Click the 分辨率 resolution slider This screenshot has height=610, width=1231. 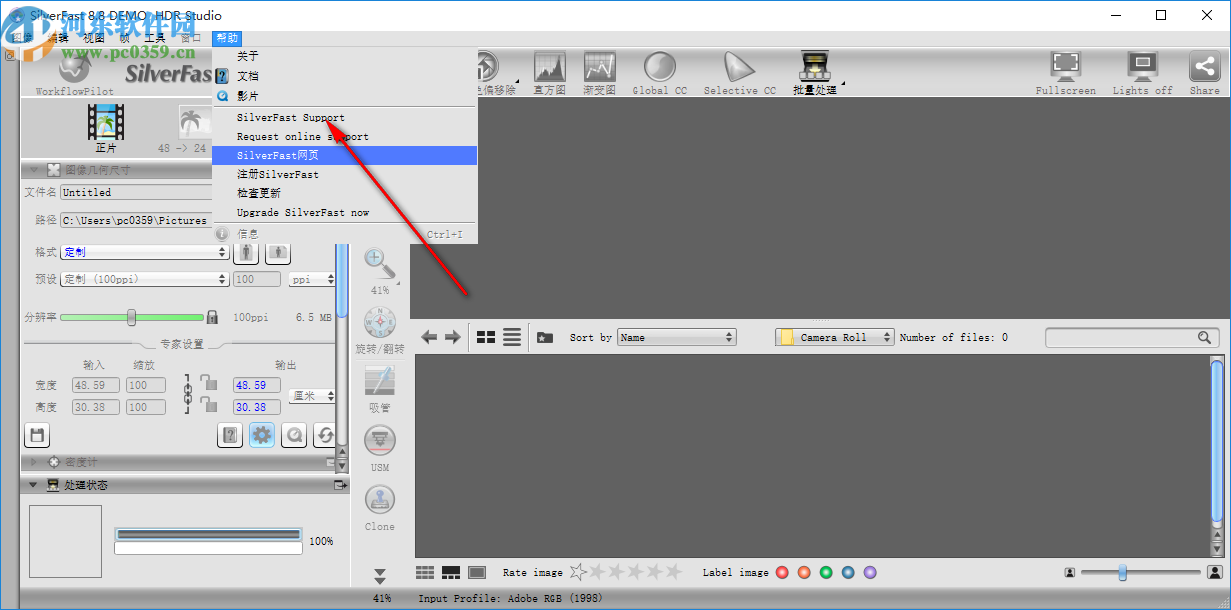point(131,317)
